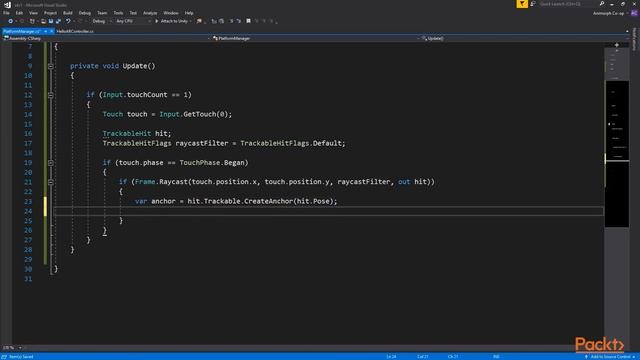
Task: Click the Navigate Forward toolbar icon
Action: (22, 21)
